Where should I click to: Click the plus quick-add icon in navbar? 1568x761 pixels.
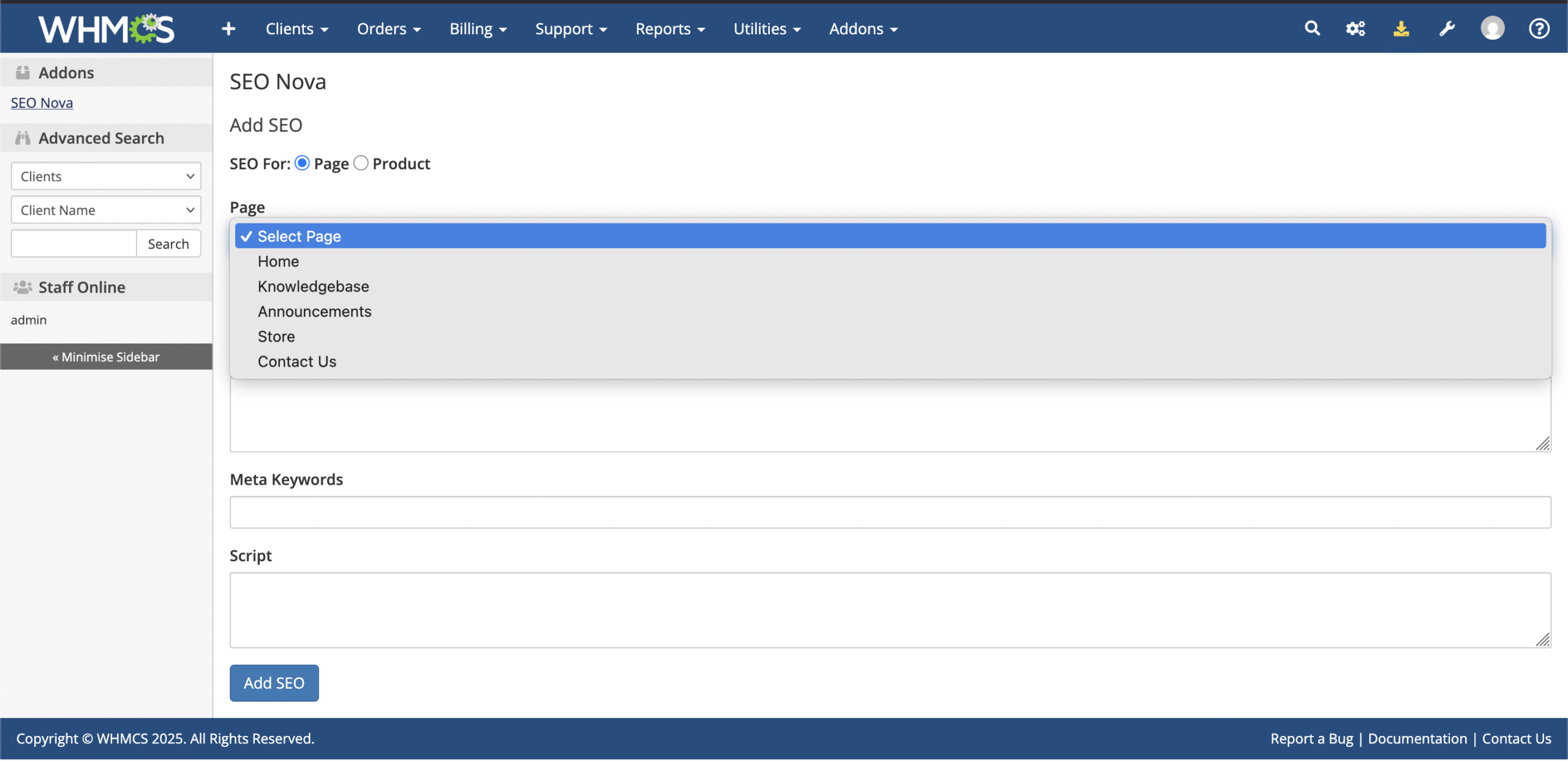pyautogui.click(x=228, y=29)
